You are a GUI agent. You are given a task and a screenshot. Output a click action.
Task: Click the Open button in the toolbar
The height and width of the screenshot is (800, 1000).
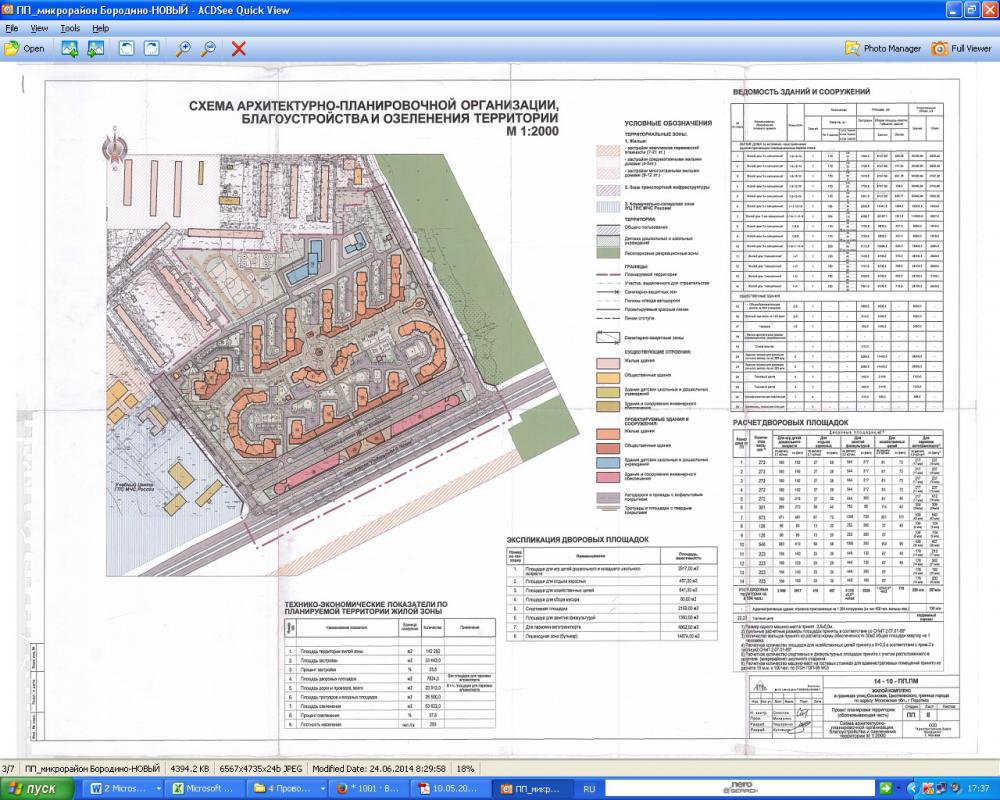pyautogui.click(x=25, y=48)
